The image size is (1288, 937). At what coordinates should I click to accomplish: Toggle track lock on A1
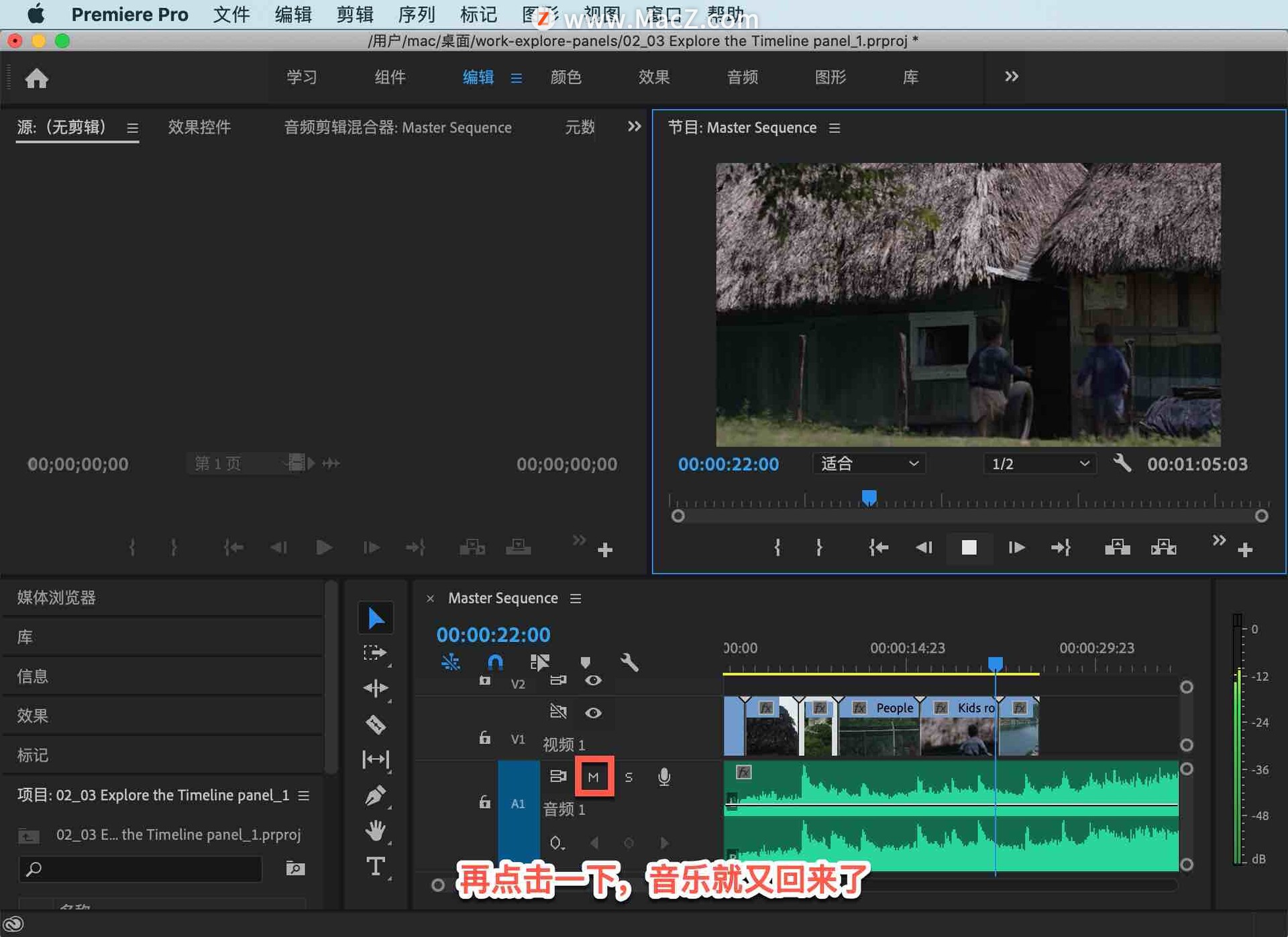point(484,802)
